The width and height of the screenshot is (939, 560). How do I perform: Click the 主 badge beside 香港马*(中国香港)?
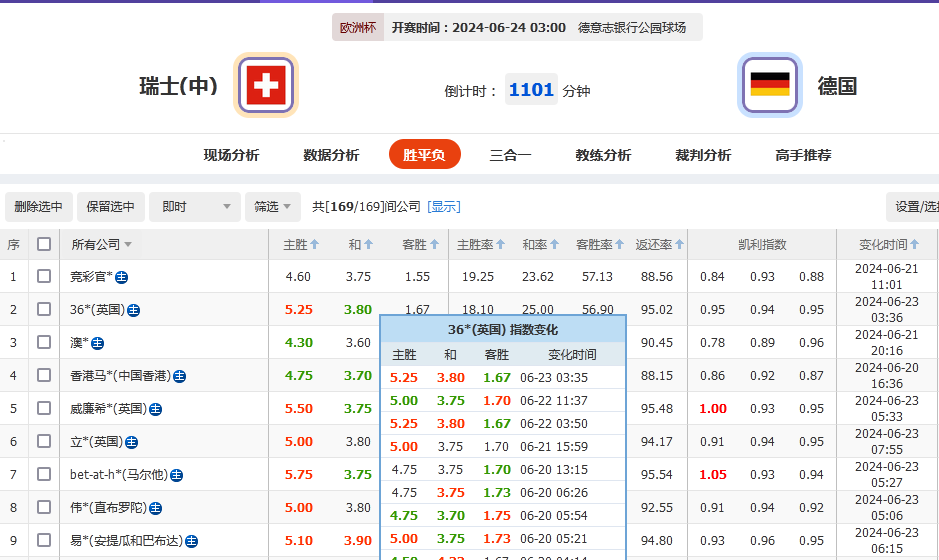coord(179,376)
